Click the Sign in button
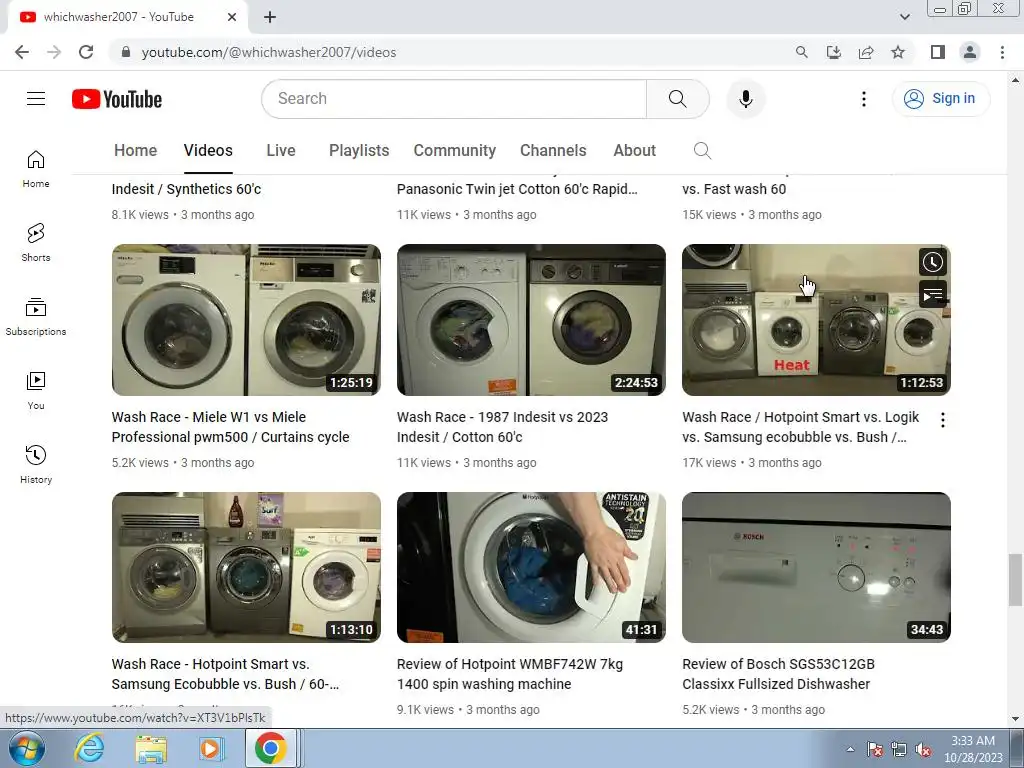 point(940,99)
